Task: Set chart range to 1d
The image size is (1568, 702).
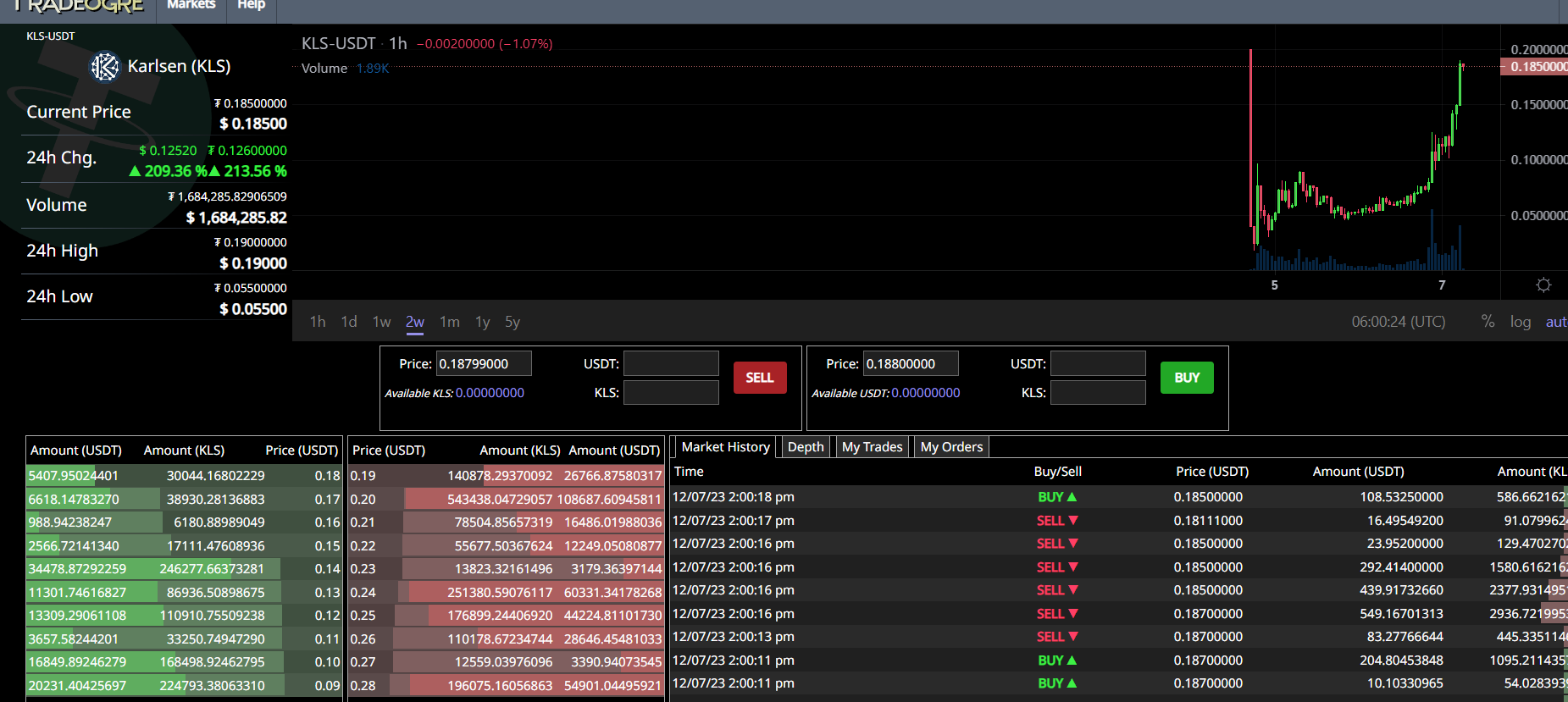Action: tap(349, 322)
